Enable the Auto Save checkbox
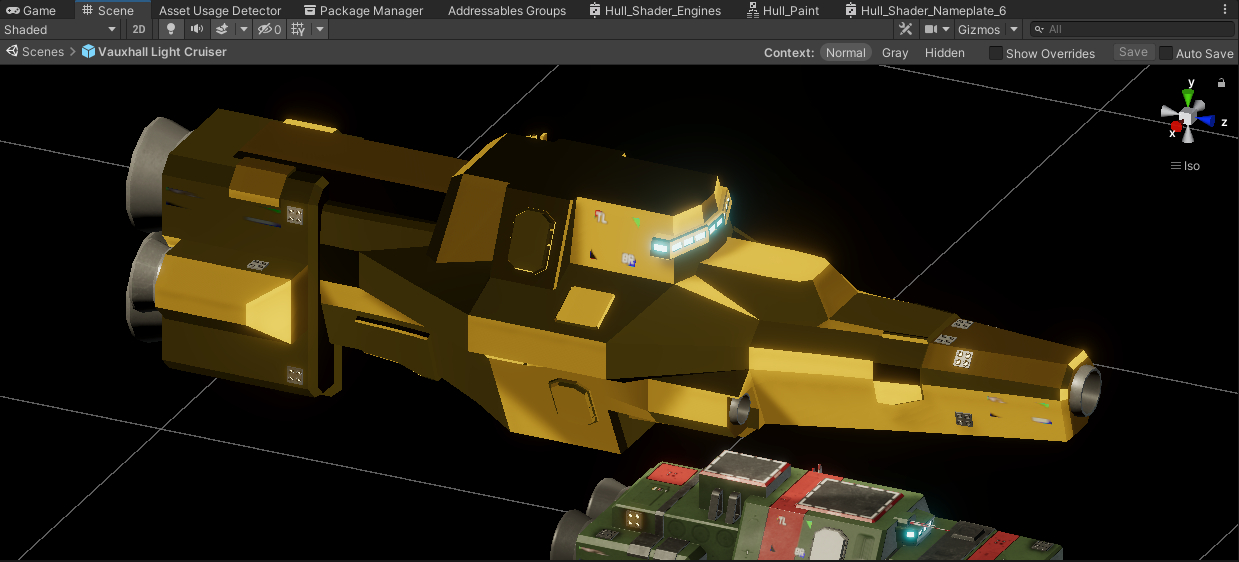 (x=1165, y=53)
